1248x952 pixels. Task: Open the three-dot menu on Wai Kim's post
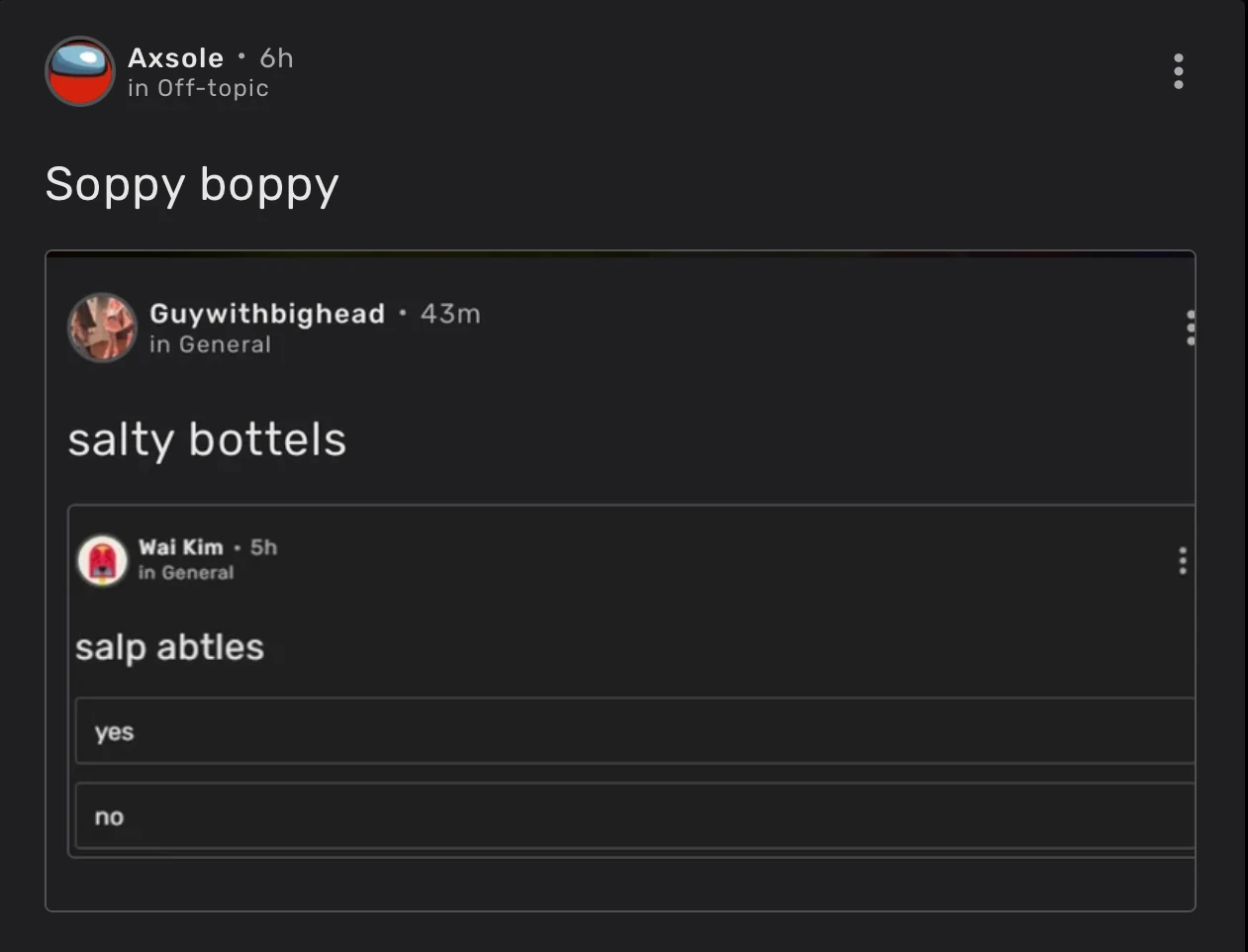coord(1182,559)
